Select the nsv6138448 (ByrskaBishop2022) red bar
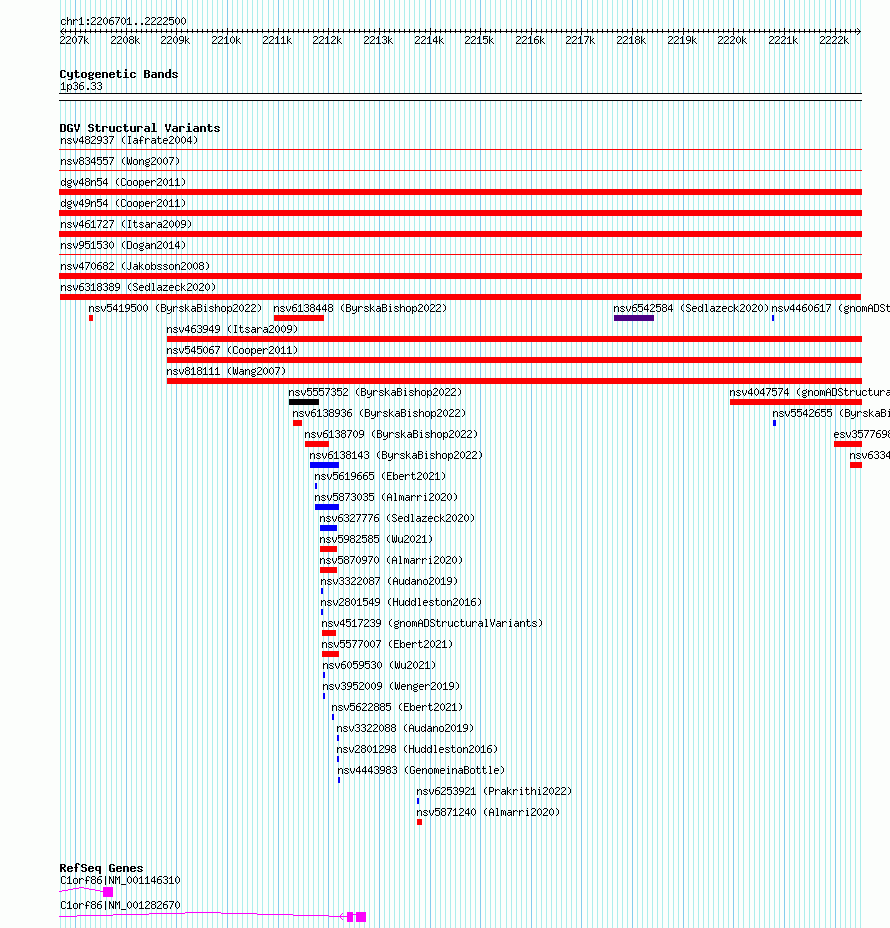This screenshot has width=890, height=928. pos(299,318)
